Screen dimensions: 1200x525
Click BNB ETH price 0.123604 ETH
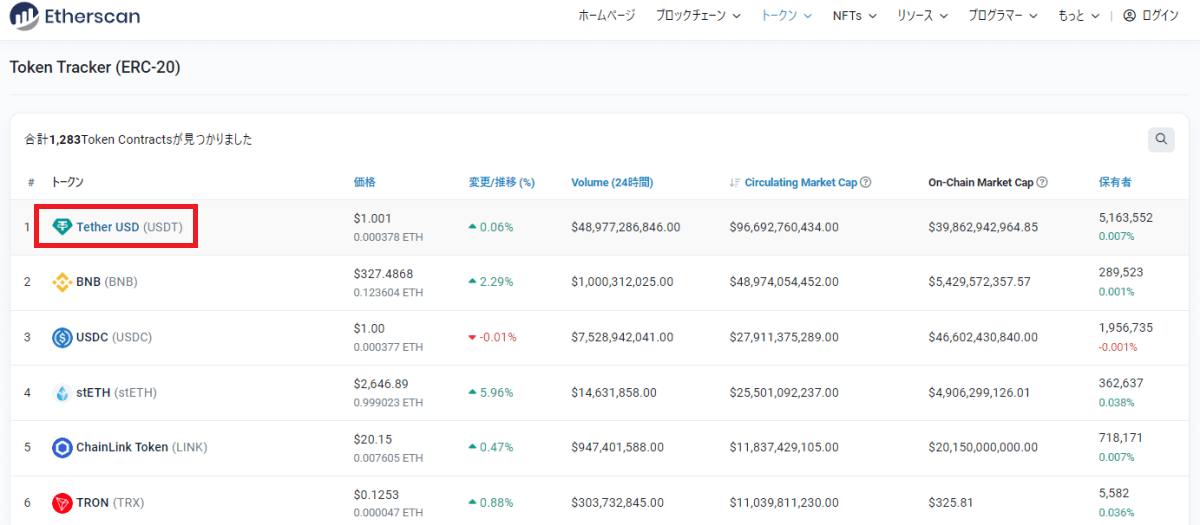coord(388,292)
